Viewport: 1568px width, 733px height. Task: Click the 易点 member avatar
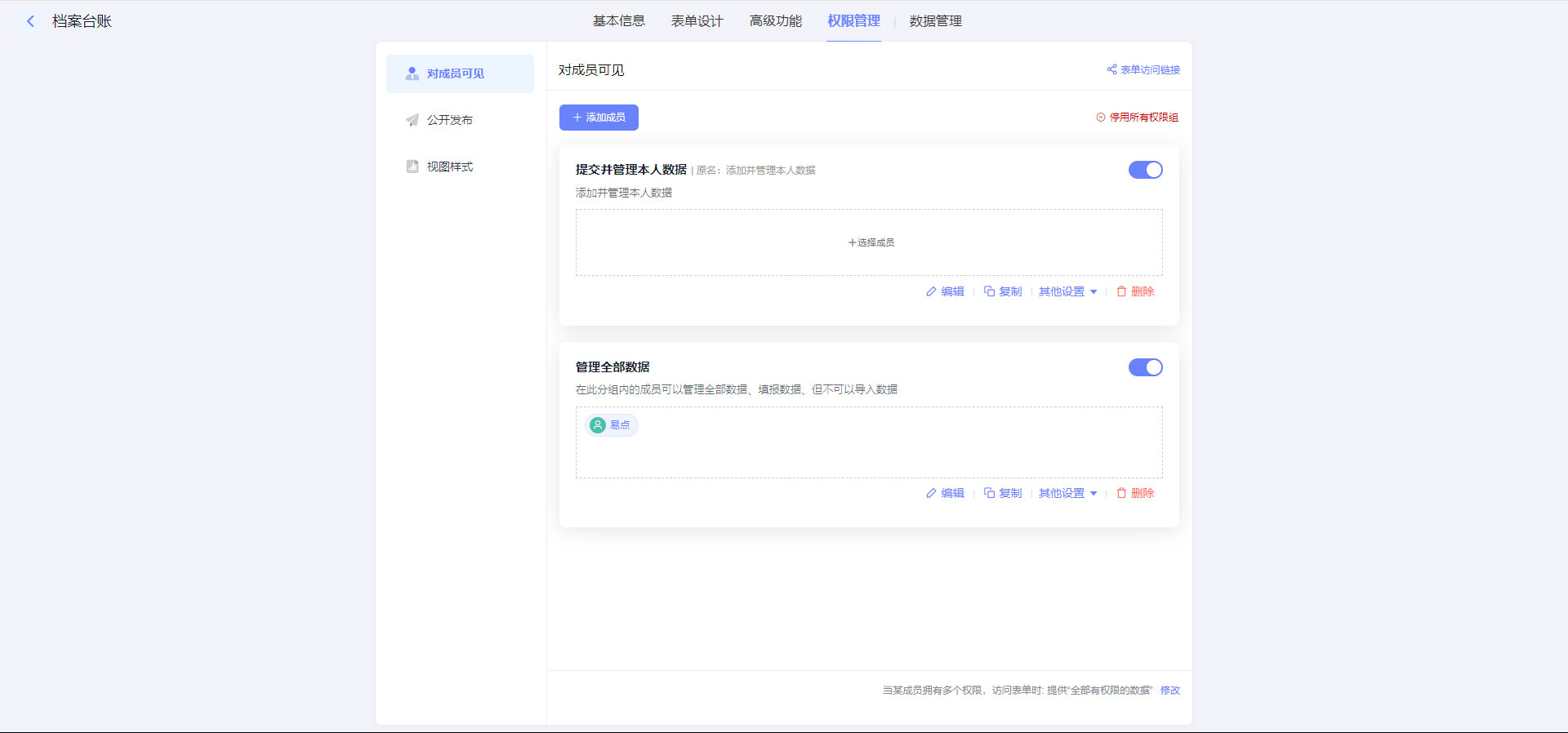[x=598, y=425]
